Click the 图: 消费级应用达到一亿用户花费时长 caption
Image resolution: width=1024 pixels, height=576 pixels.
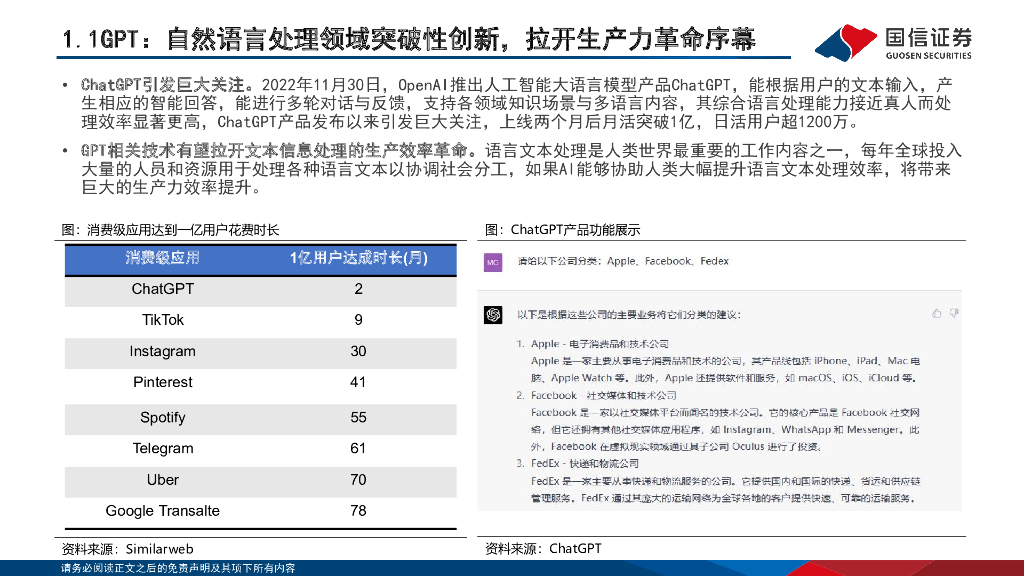170,230
